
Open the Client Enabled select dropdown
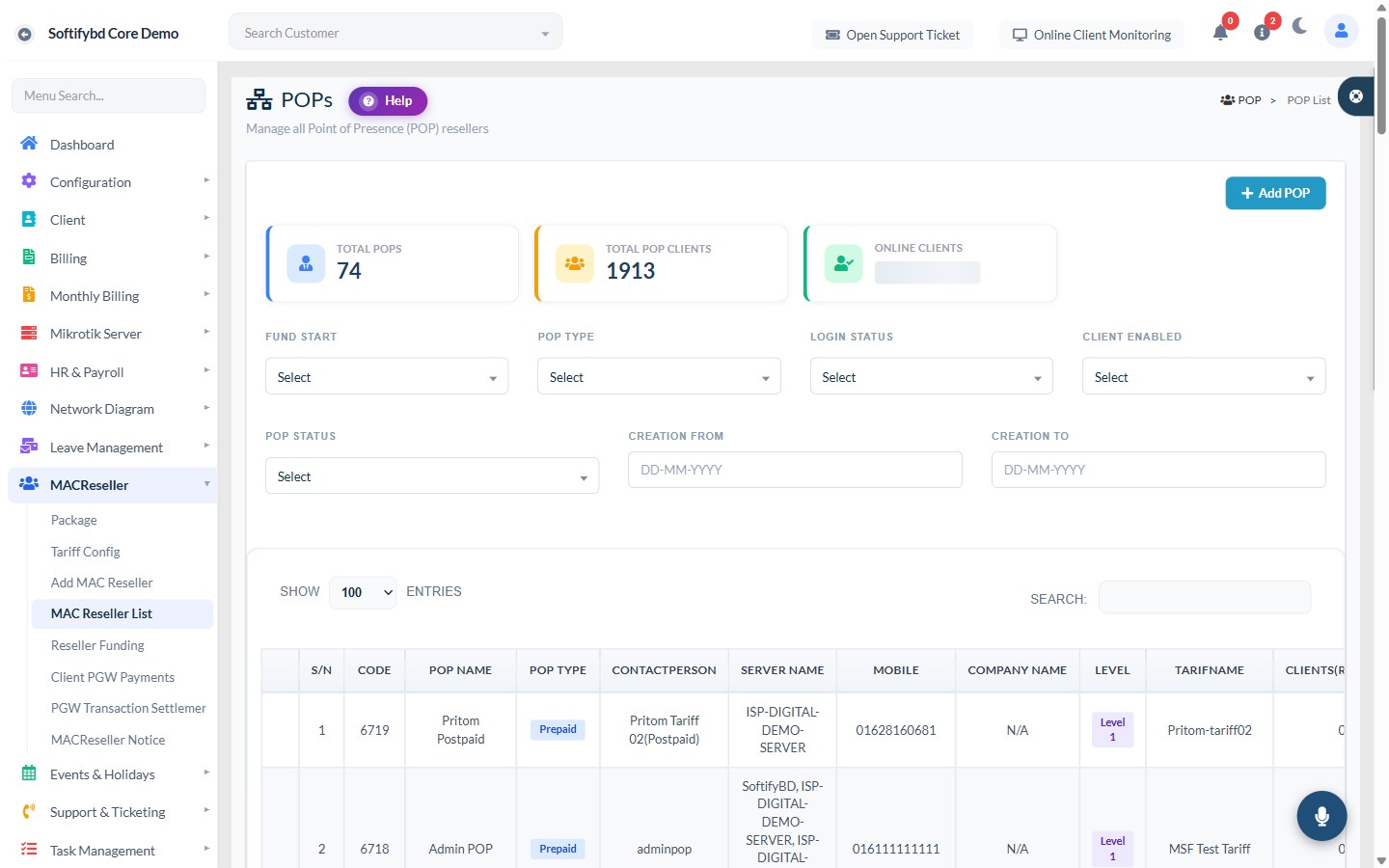(1204, 376)
